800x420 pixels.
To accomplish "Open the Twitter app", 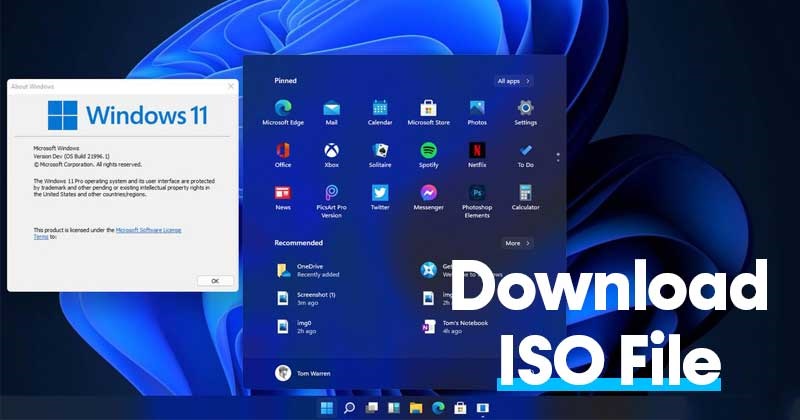I will (x=380, y=197).
